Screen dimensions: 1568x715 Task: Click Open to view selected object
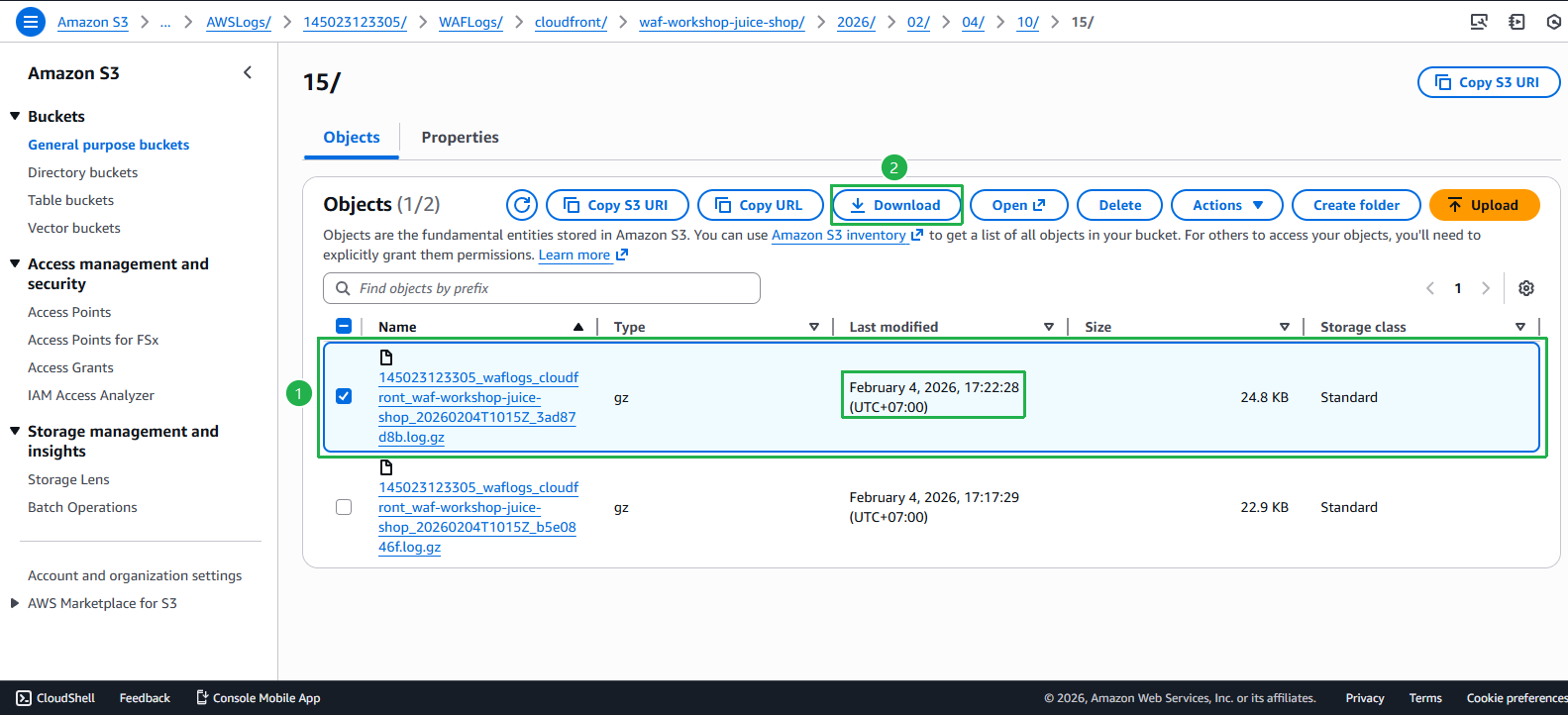[x=1019, y=205]
